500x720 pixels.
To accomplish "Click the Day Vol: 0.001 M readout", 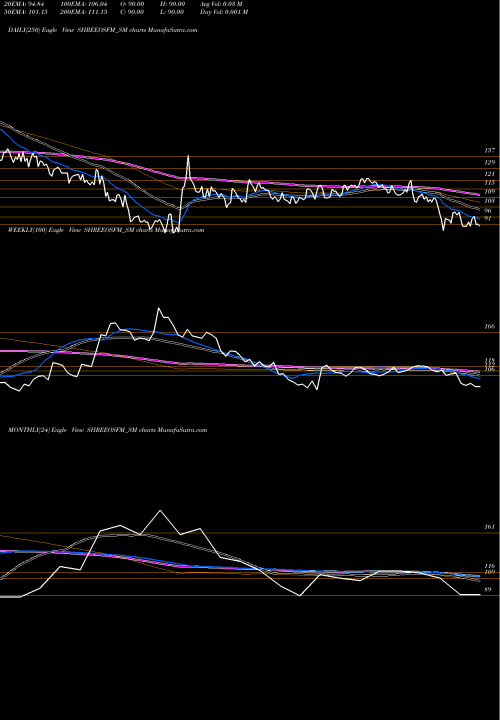I will click(224, 12).
